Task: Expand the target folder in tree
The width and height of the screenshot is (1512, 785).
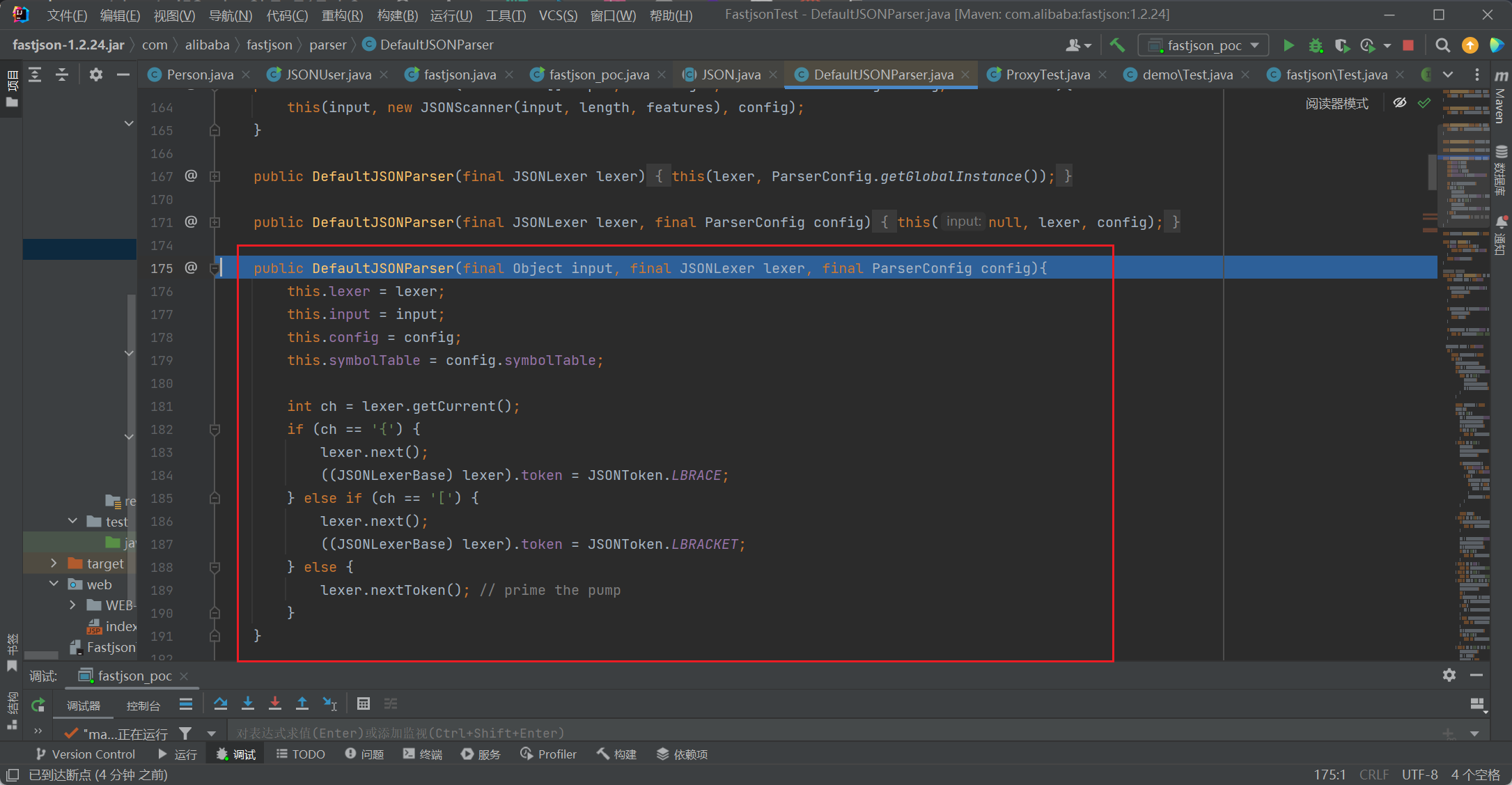Action: point(54,563)
